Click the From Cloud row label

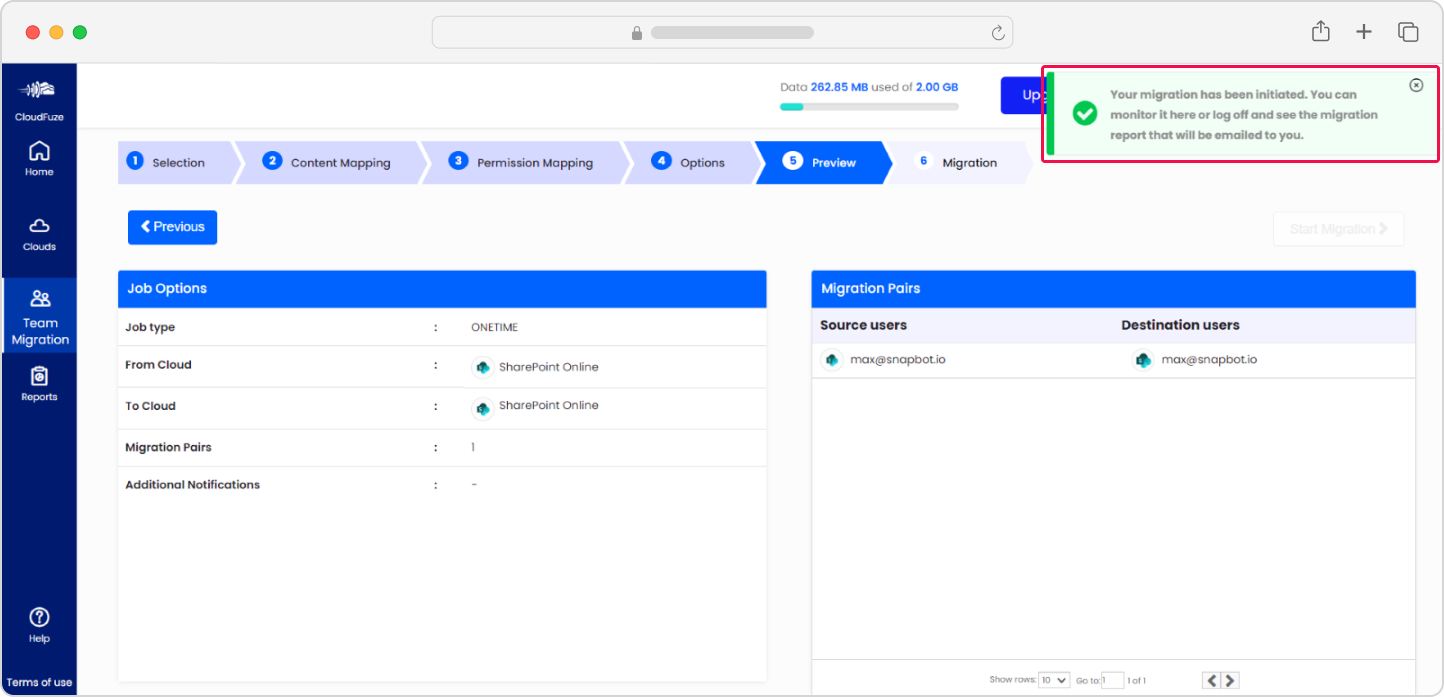click(x=158, y=365)
